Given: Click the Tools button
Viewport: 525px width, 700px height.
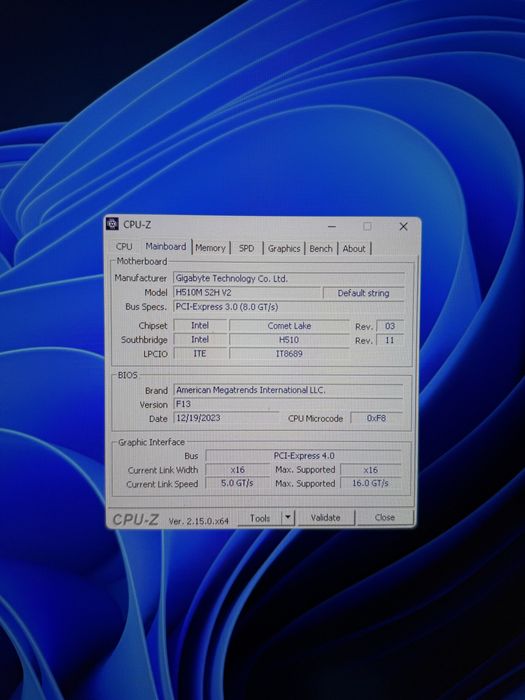Looking at the screenshot, I should coord(260,518).
